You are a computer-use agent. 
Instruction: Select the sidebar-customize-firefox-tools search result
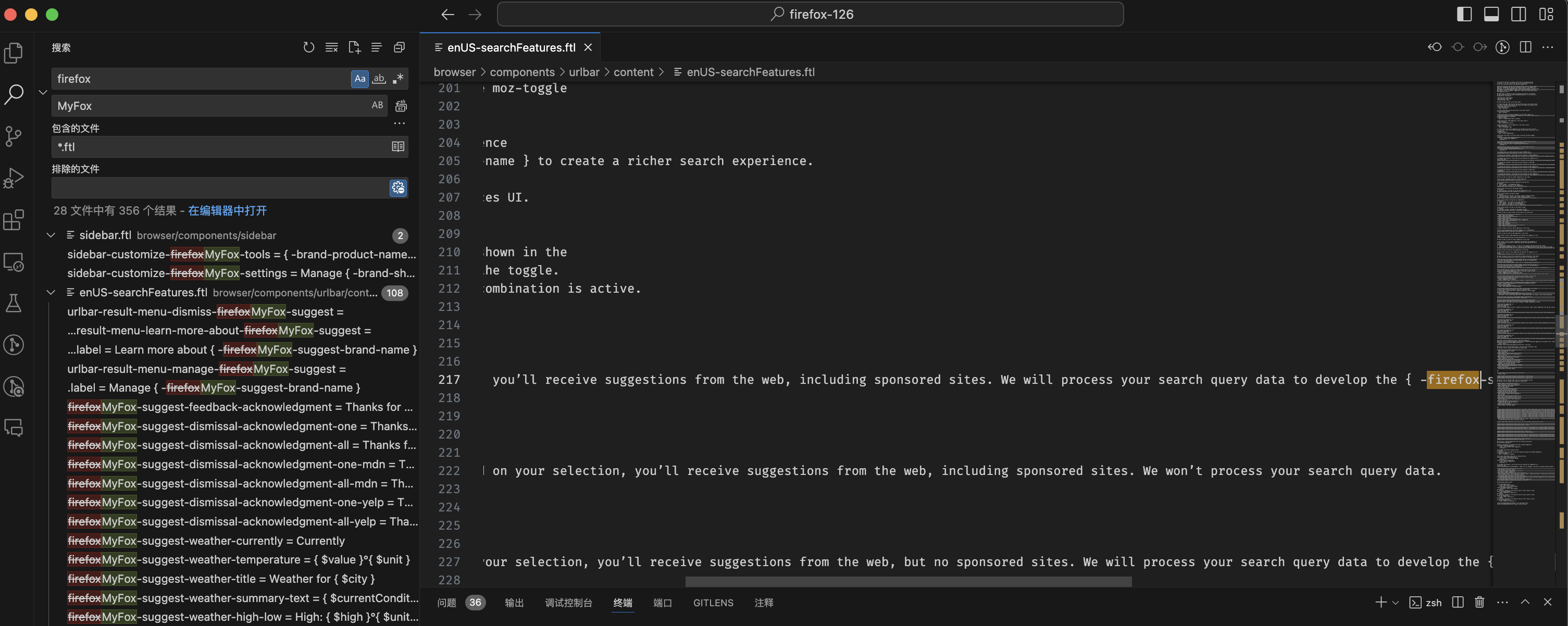click(241, 254)
